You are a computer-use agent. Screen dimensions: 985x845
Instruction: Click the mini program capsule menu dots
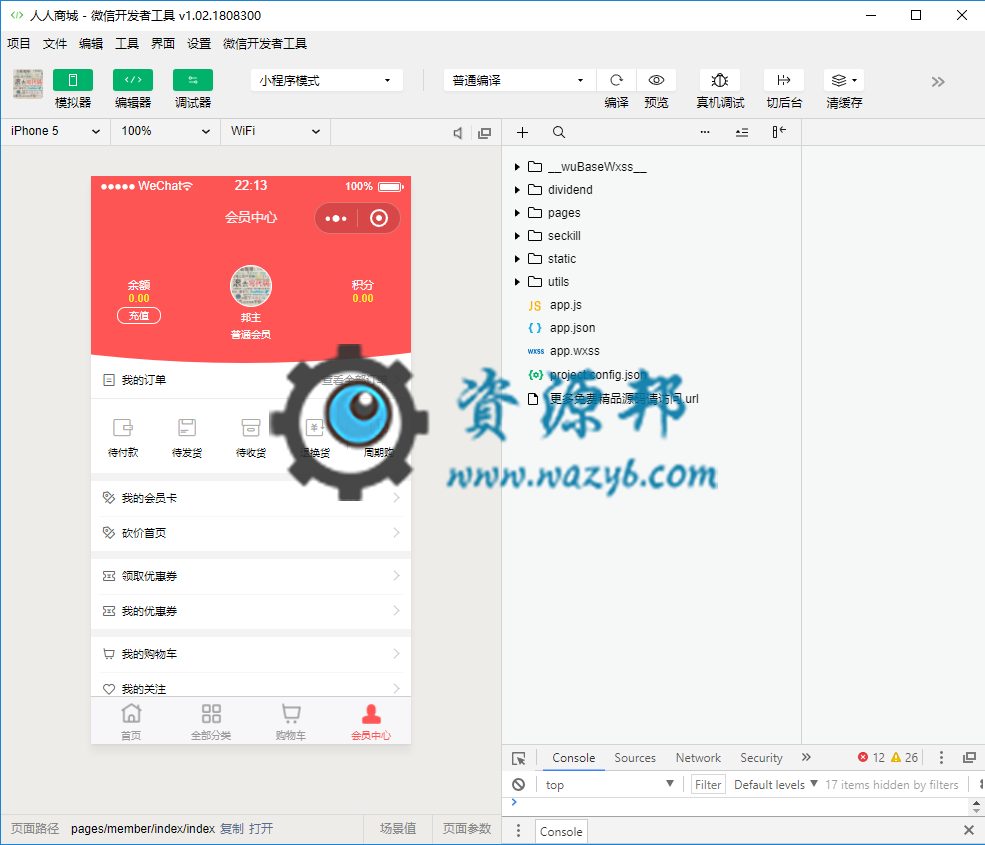tap(336, 218)
